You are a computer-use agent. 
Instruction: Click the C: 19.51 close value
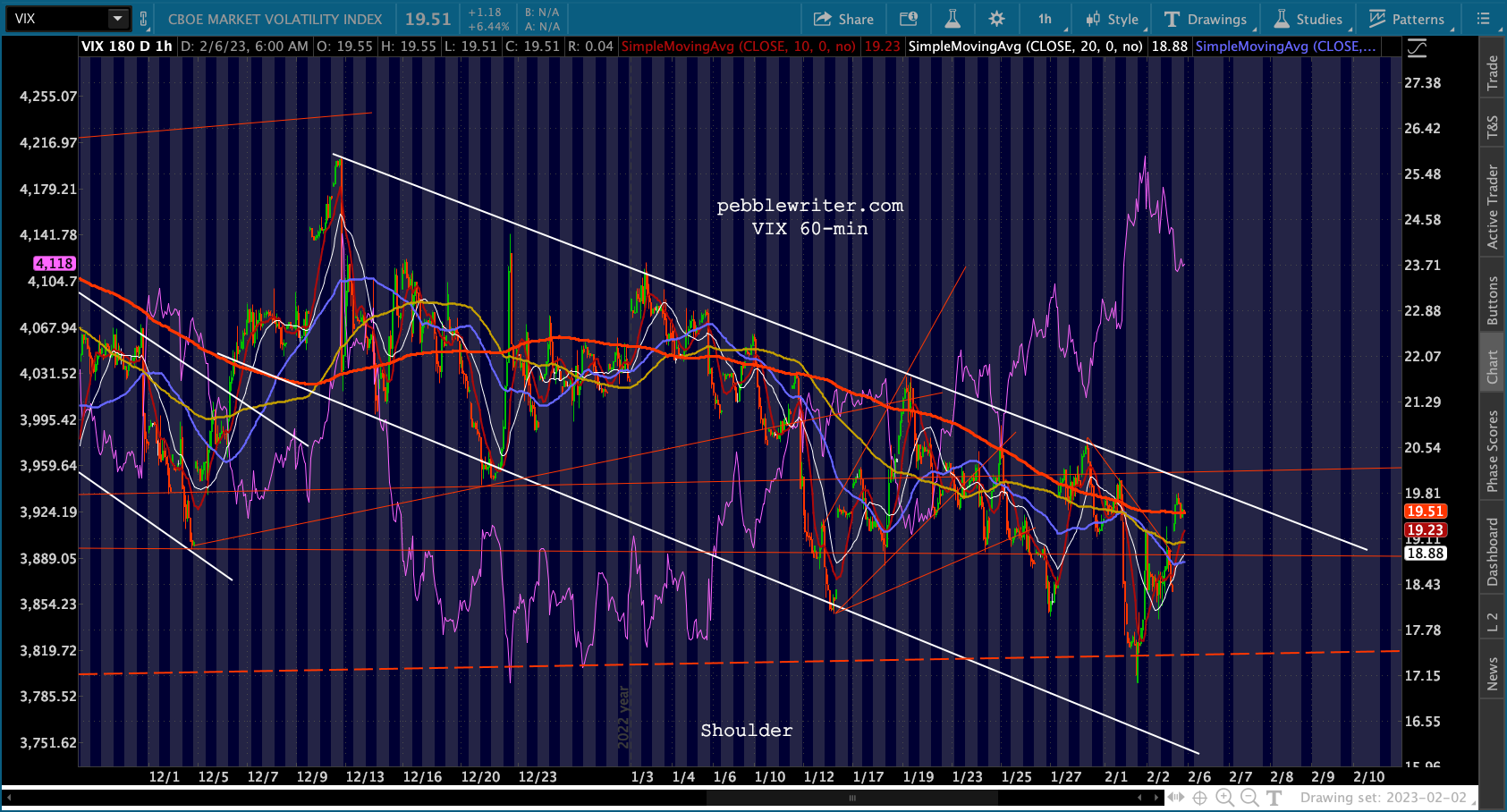[x=532, y=47]
